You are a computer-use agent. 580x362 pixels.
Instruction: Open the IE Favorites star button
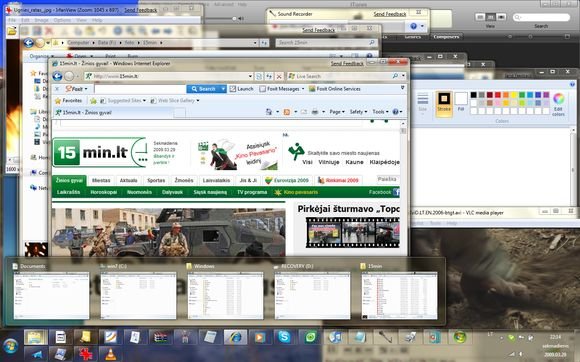click(68, 101)
